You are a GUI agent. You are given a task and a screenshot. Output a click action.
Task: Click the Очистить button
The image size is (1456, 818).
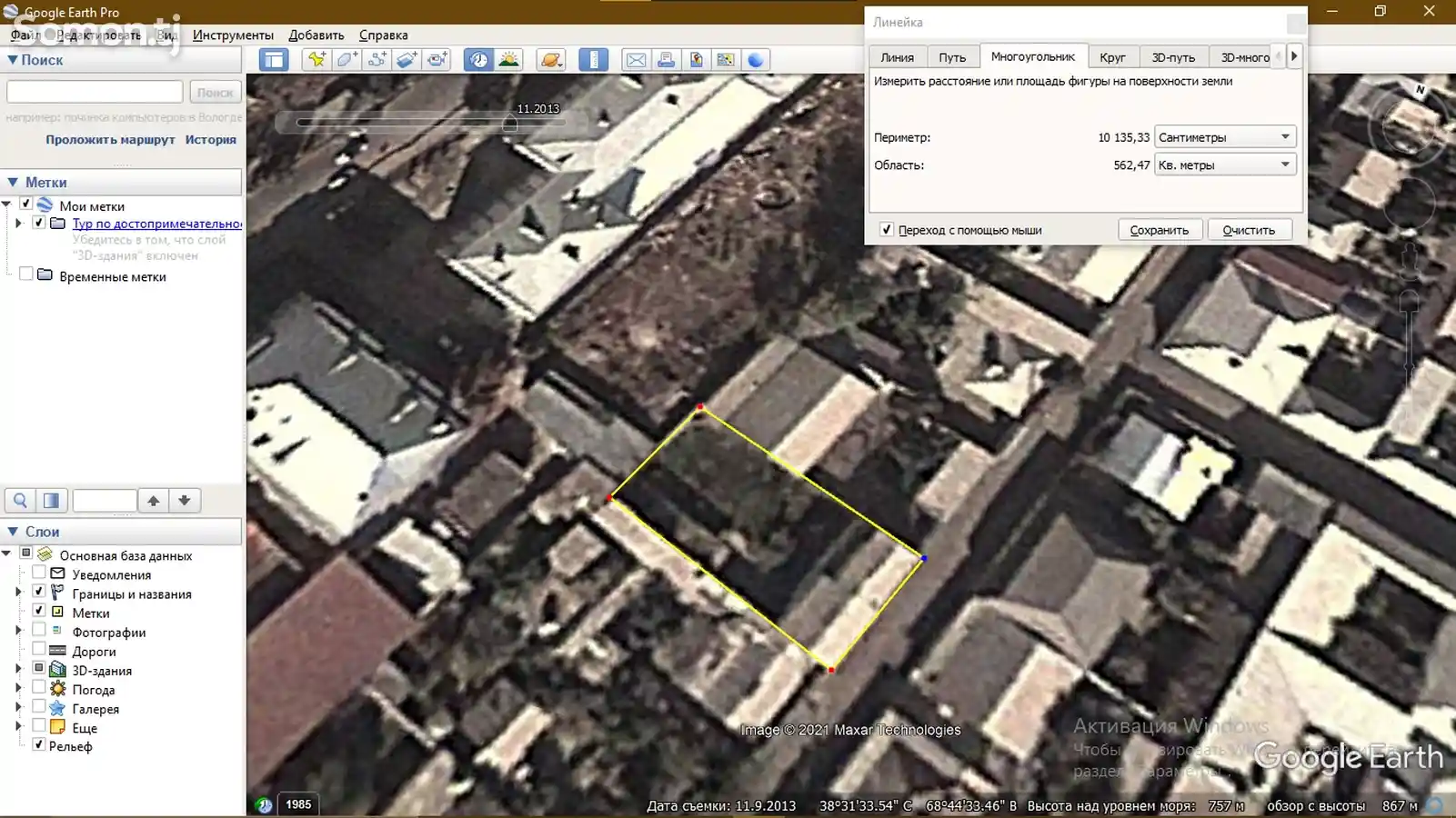tap(1249, 230)
